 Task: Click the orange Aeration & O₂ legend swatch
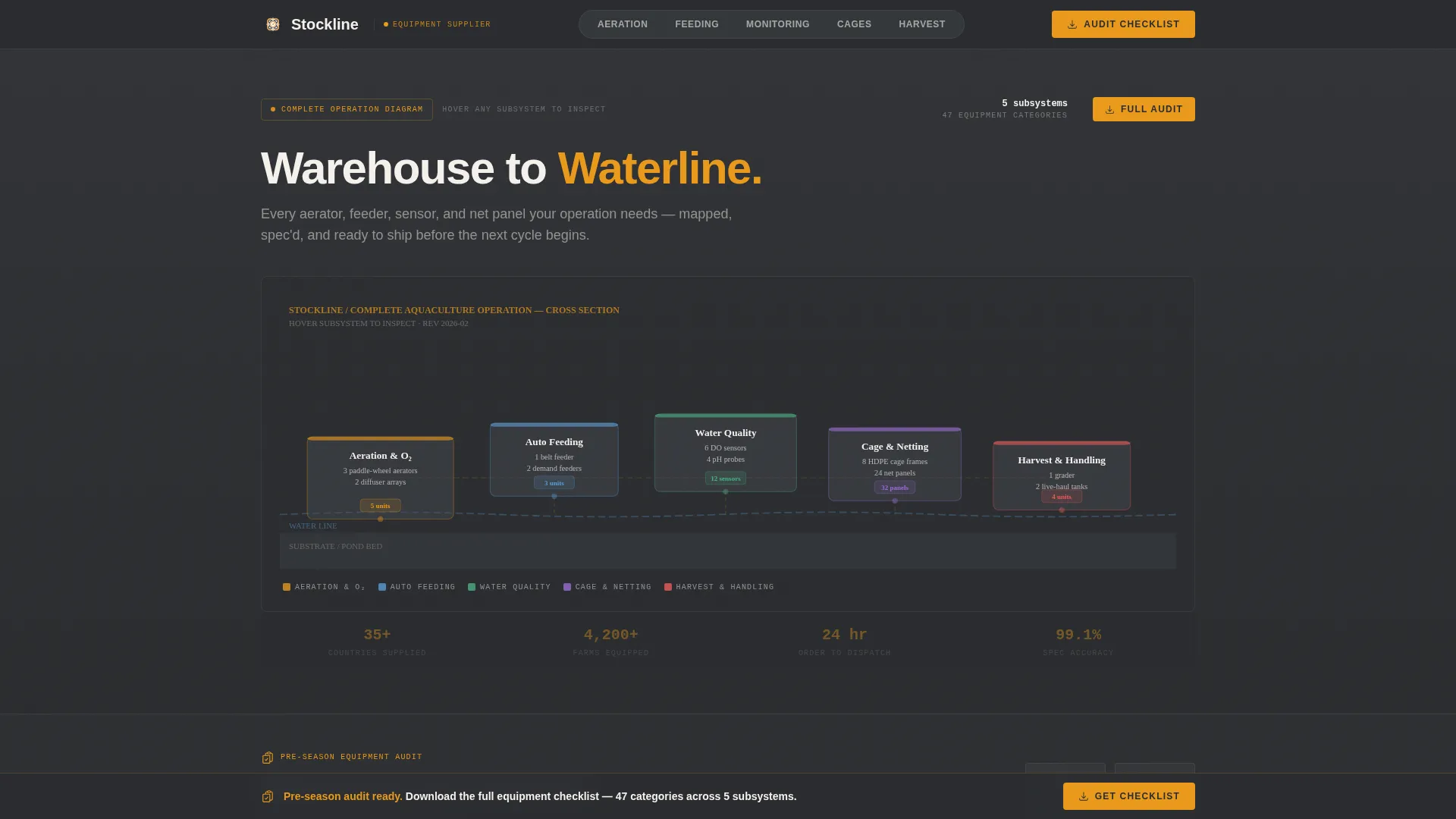click(287, 587)
